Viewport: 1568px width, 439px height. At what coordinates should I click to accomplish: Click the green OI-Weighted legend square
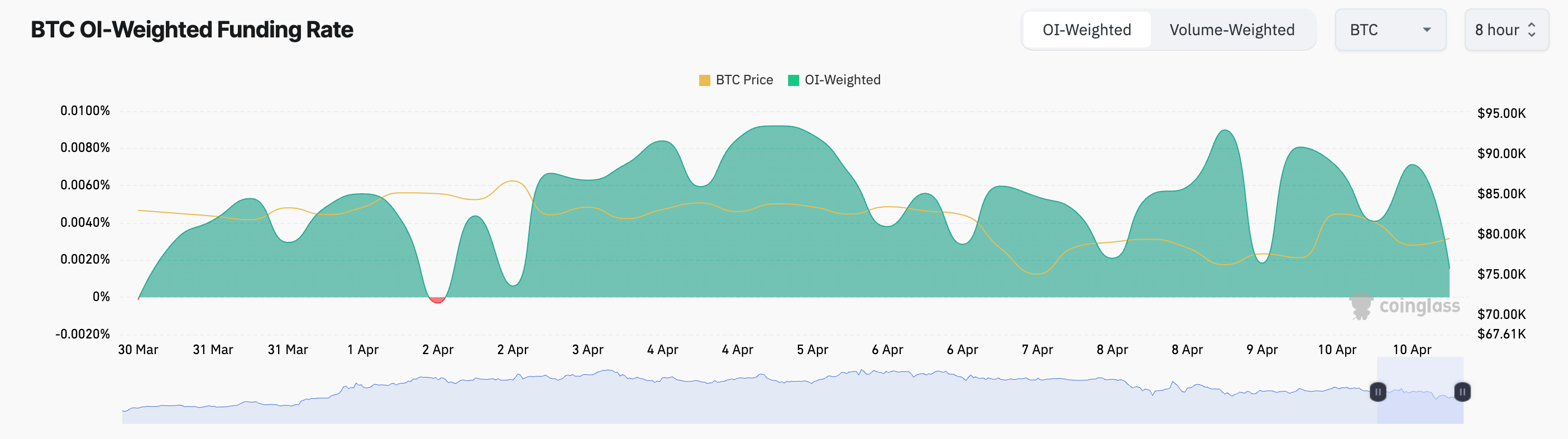793,80
